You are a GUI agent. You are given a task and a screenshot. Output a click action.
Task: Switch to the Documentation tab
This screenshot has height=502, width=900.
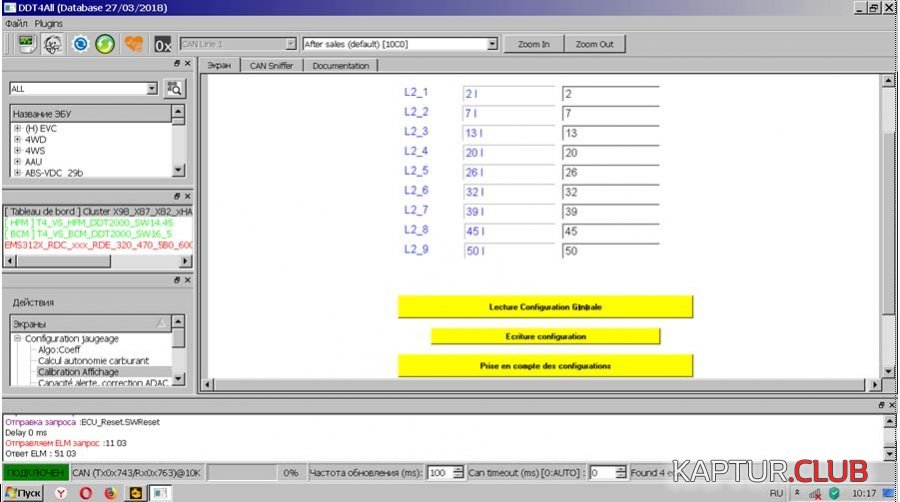pyautogui.click(x=340, y=66)
